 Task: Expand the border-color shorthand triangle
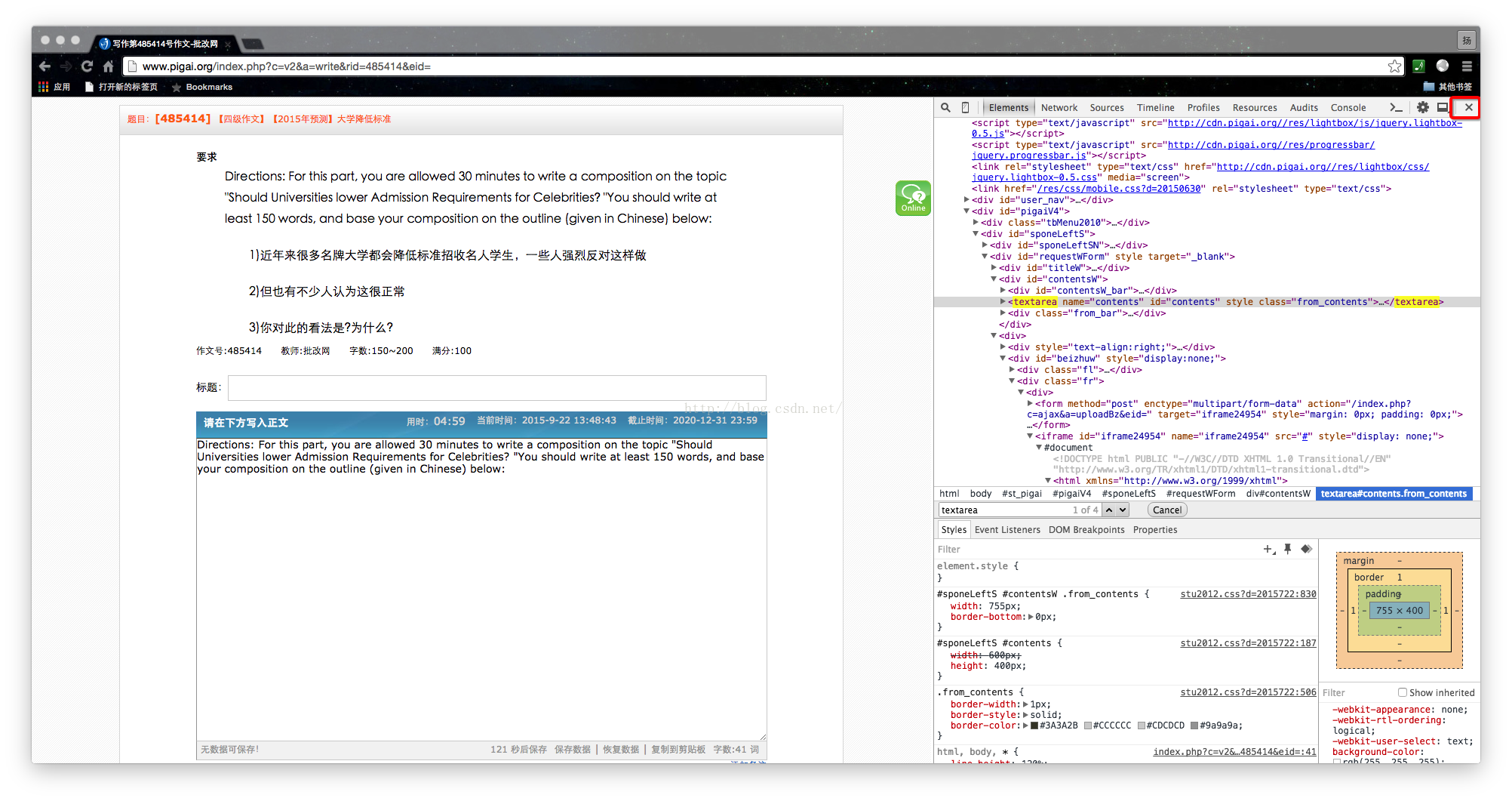[x=1025, y=726]
